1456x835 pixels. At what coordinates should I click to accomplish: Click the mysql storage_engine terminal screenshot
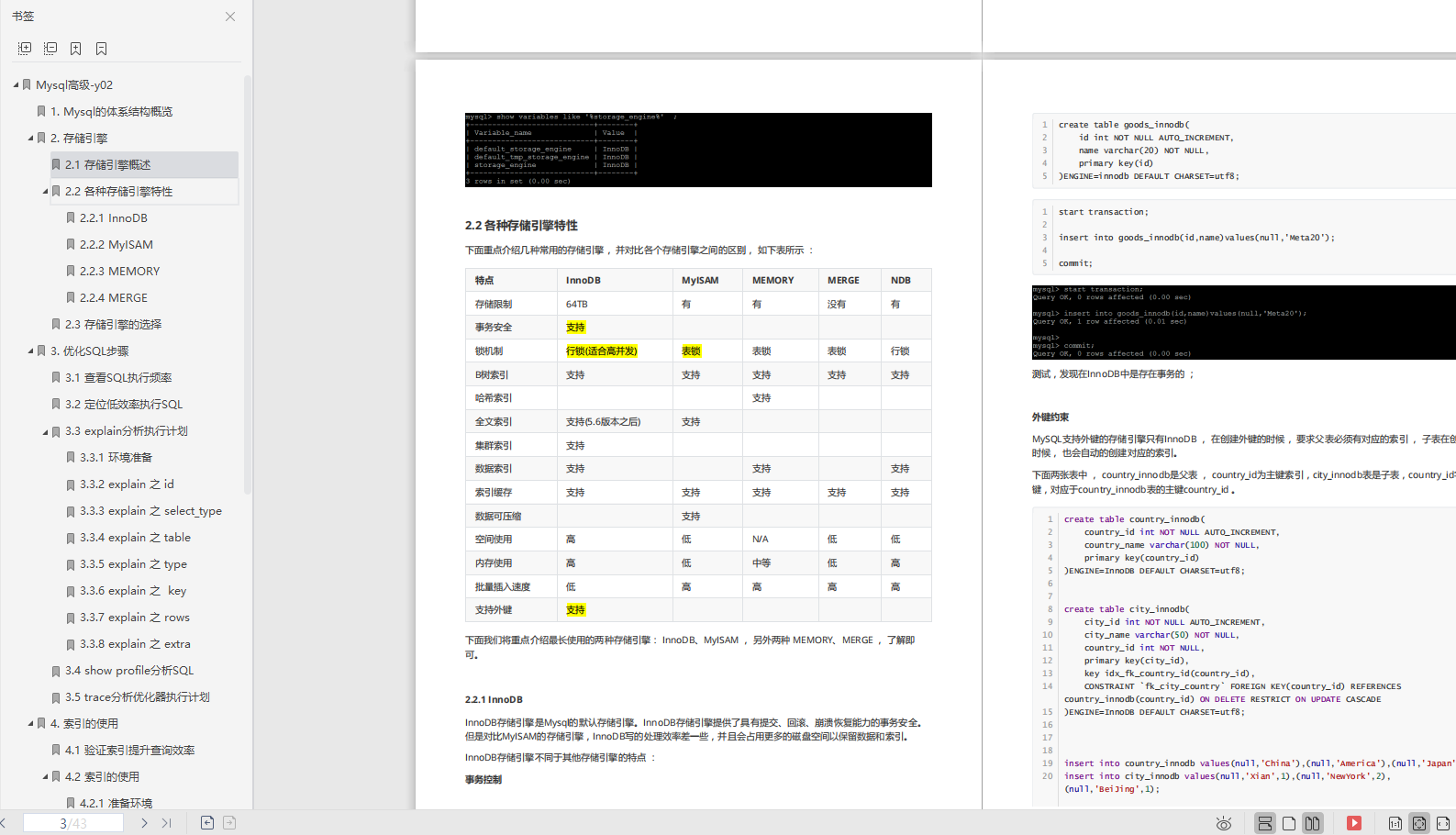pos(698,150)
